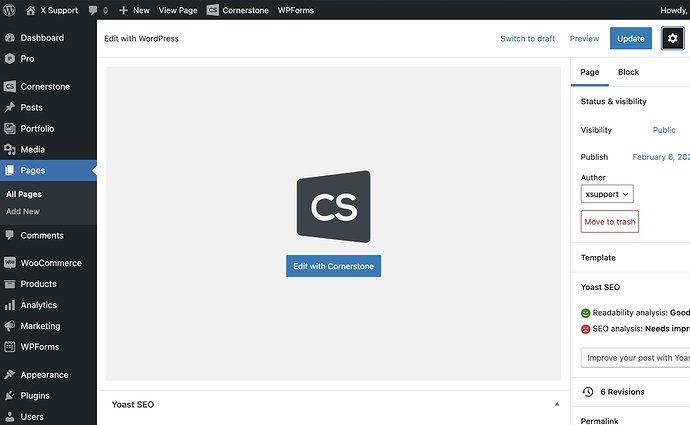Open WPForms in admin bar
This screenshot has height=425, width=690.
pos(295,10)
